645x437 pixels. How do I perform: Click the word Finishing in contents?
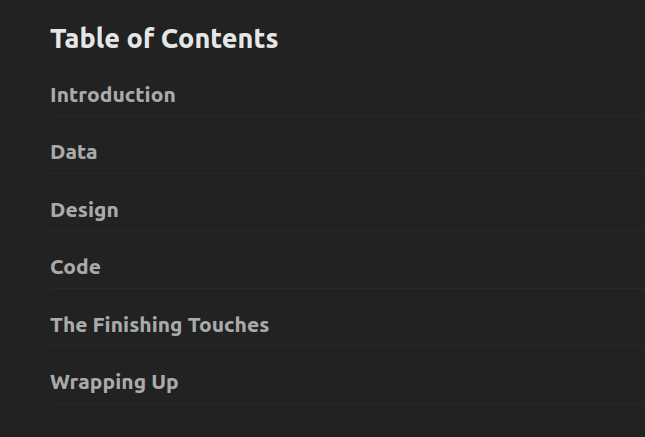137,326
